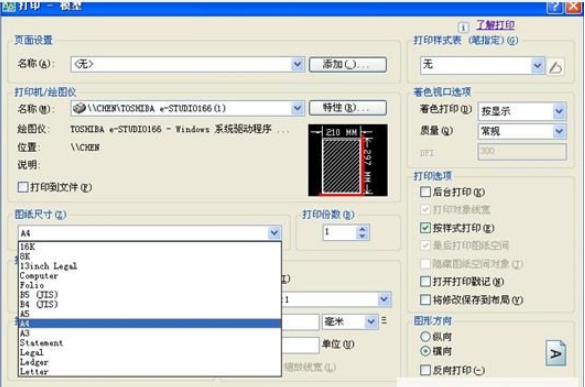Image resolution: width=585 pixels, height=387 pixels.
Task: Enable 反向打印 checkbox
Action: coord(425,370)
